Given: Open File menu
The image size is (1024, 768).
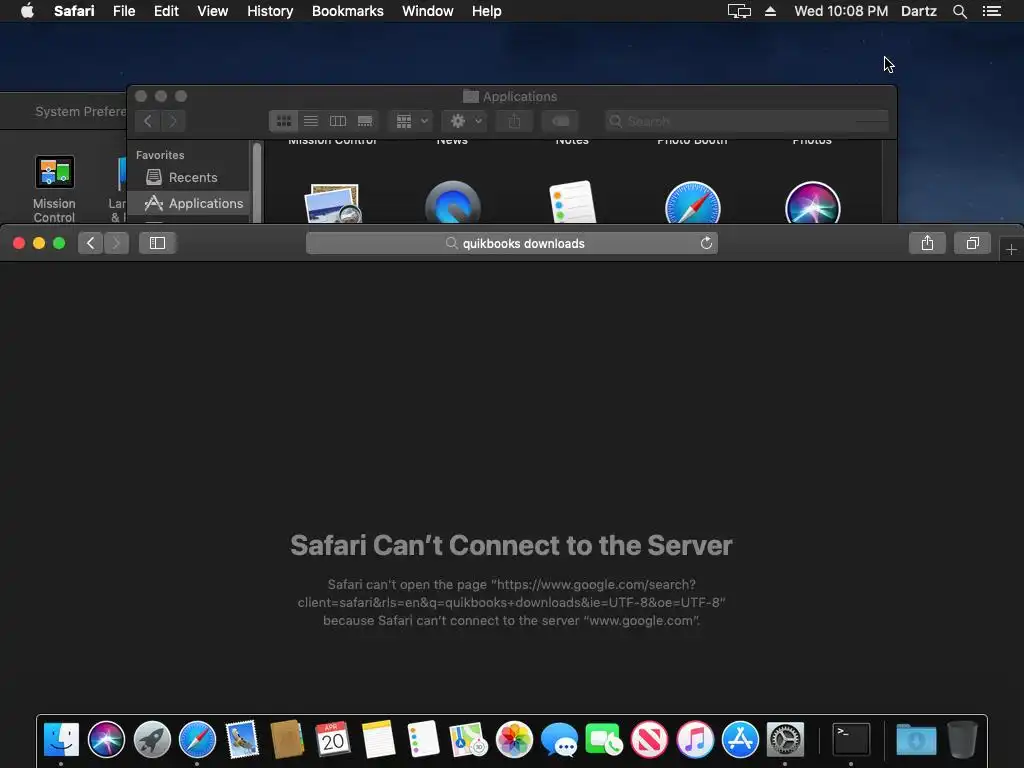Looking at the screenshot, I should point(124,11).
